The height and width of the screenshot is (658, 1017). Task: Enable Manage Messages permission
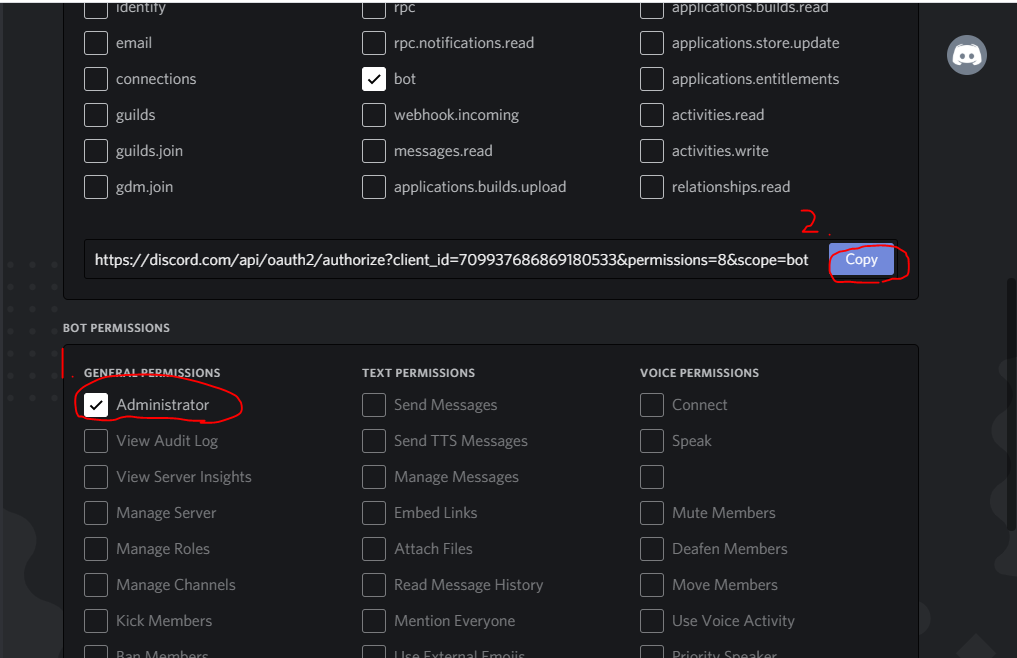click(x=374, y=477)
